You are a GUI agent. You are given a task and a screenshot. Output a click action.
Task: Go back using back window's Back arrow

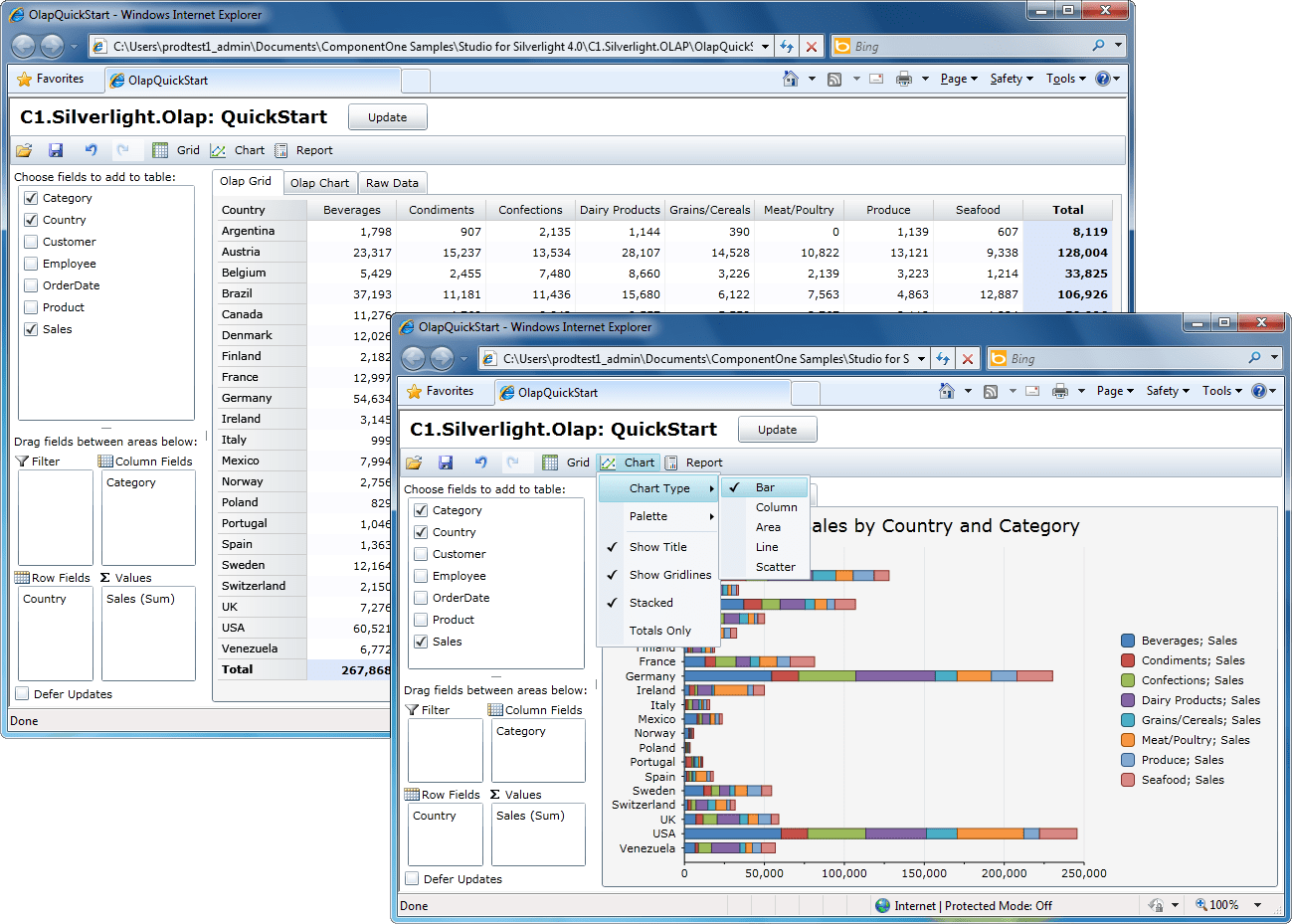pos(23,46)
